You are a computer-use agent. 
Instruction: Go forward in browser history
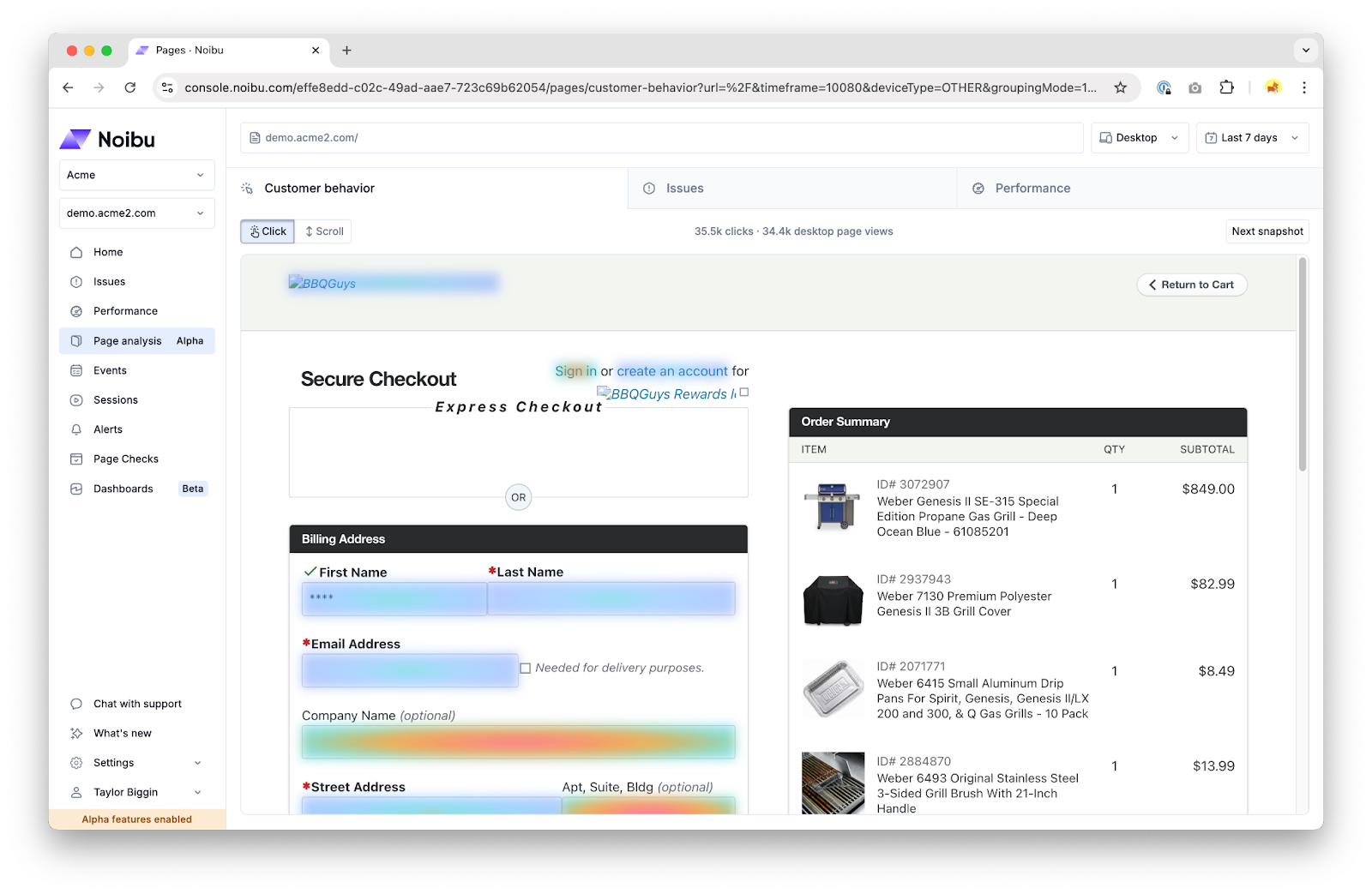pos(99,87)
